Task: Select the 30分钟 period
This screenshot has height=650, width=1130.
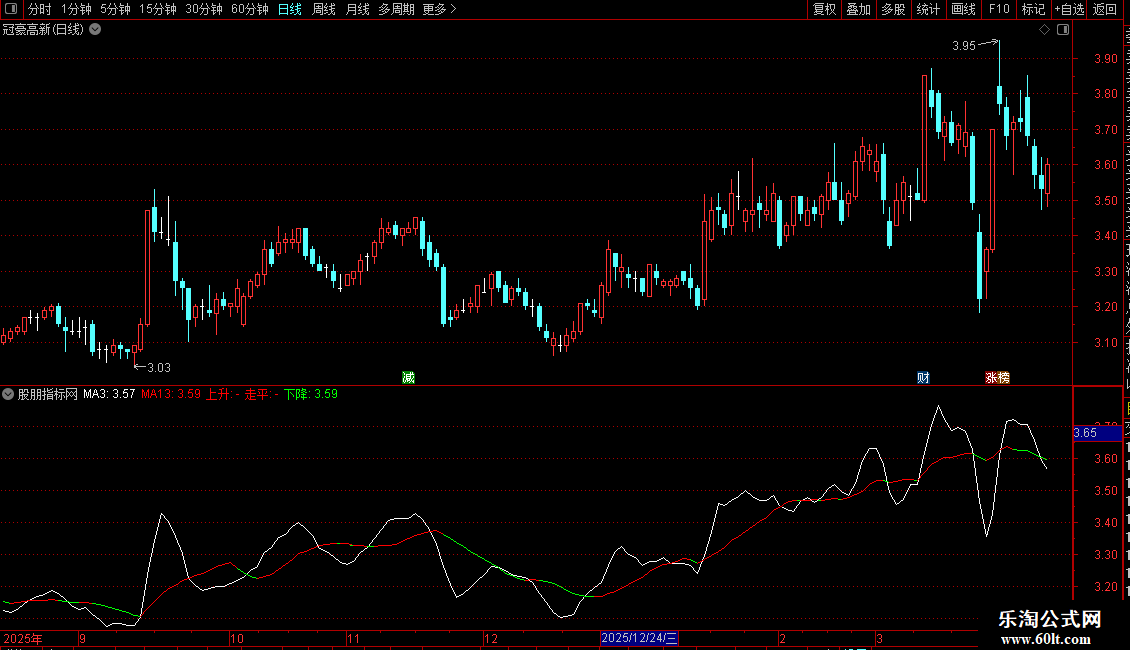Action: 204,9
